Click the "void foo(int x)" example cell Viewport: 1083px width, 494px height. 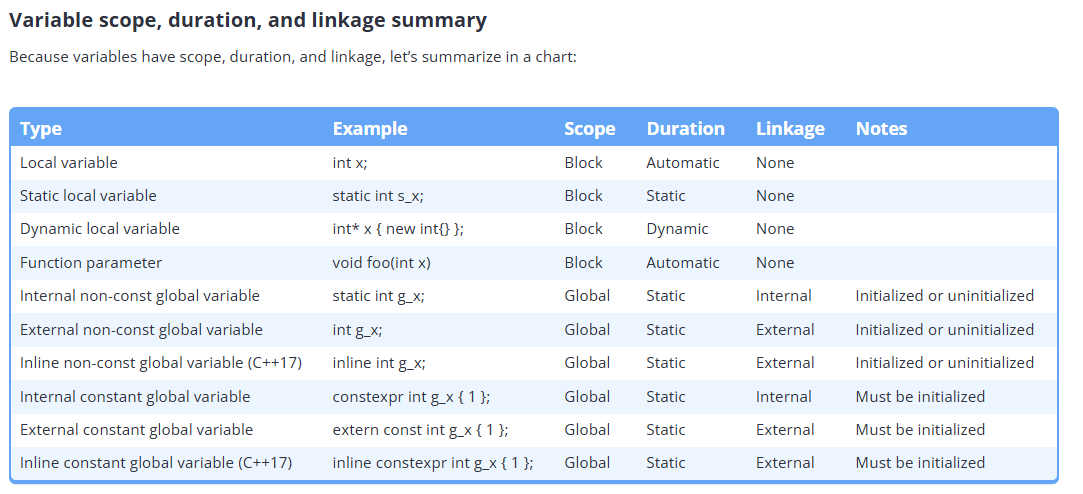(x=382, y=263)
